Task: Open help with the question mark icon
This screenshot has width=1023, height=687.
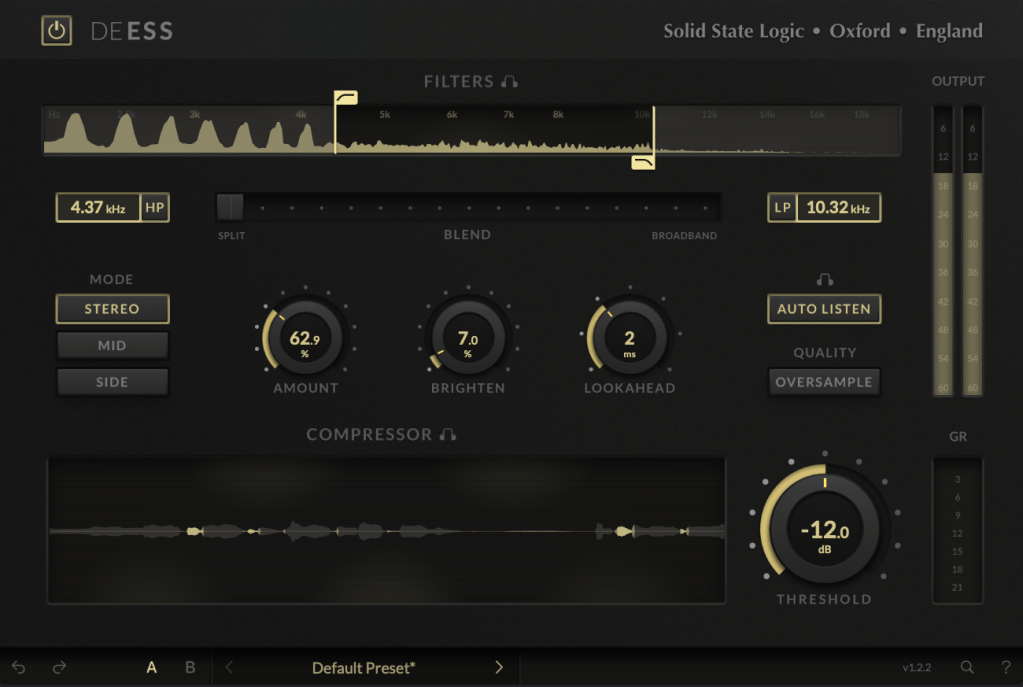Action: pyautogui.click(x=1005, y=667)
